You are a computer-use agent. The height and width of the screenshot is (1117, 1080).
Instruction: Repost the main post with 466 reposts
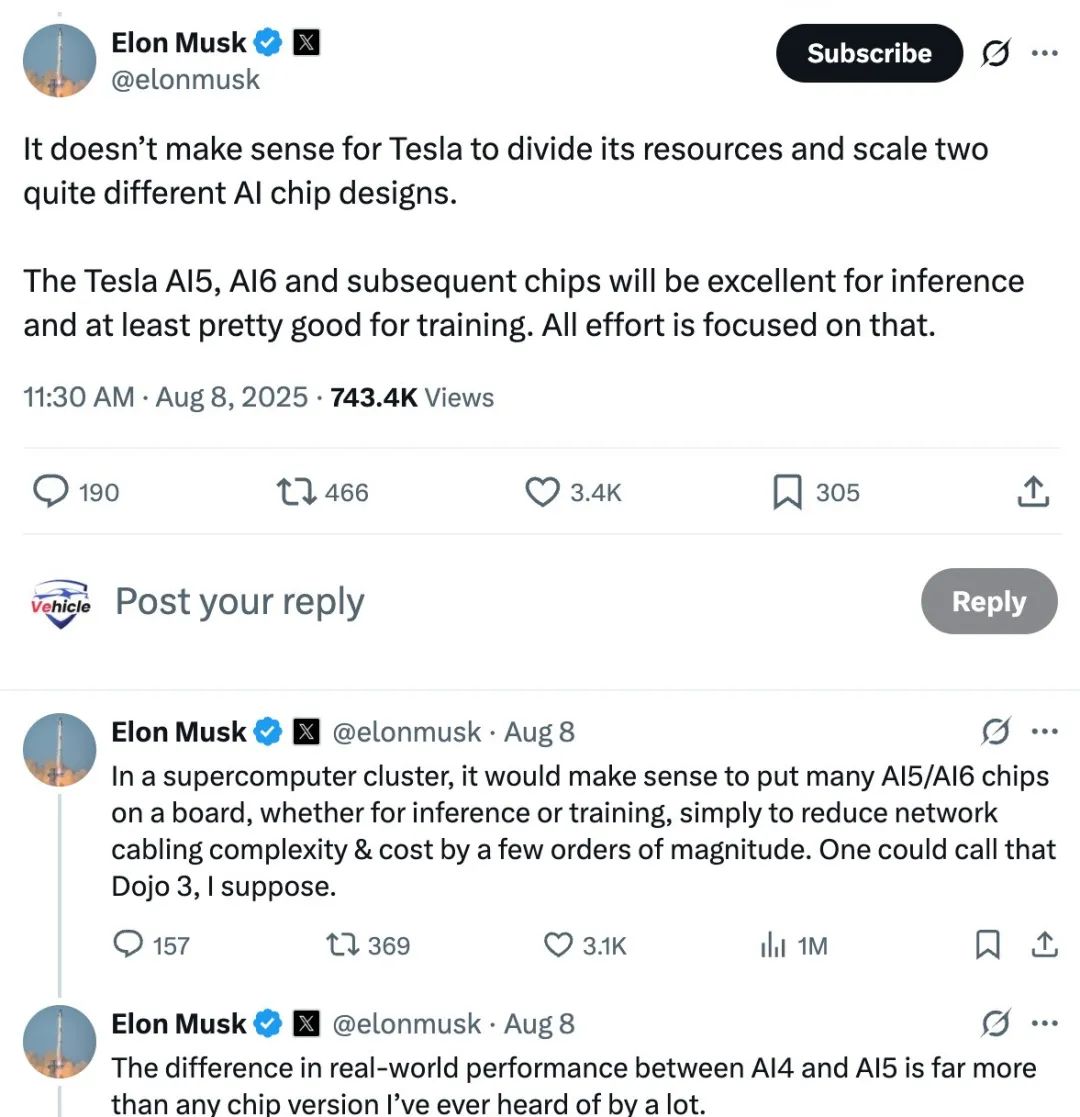[294, 492]
